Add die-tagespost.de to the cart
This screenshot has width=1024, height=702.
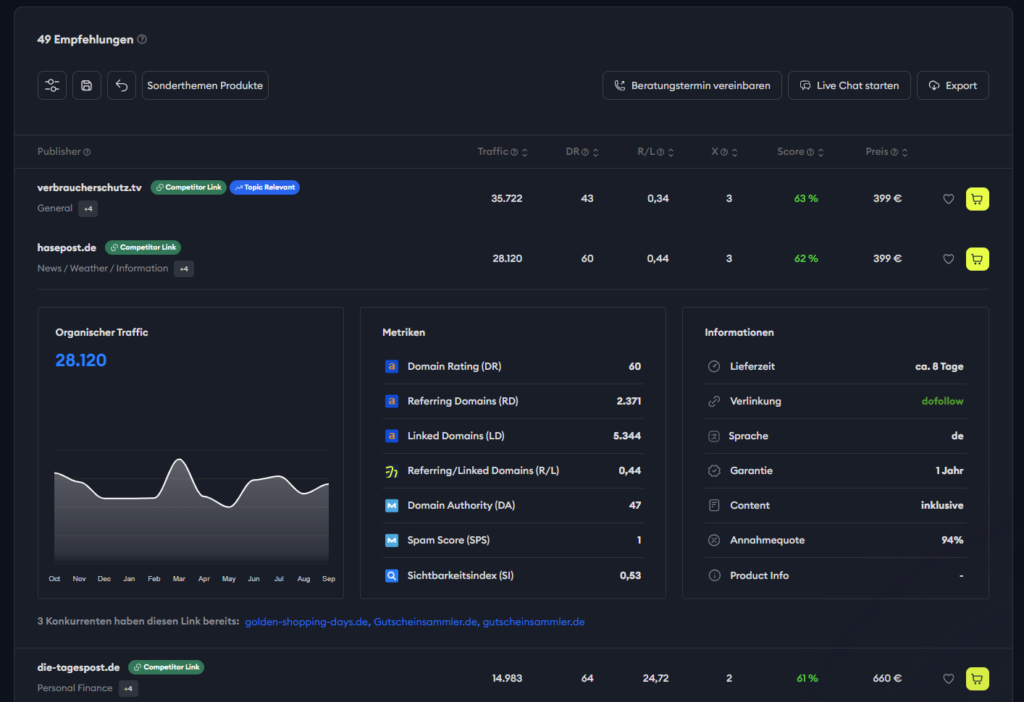977,679
